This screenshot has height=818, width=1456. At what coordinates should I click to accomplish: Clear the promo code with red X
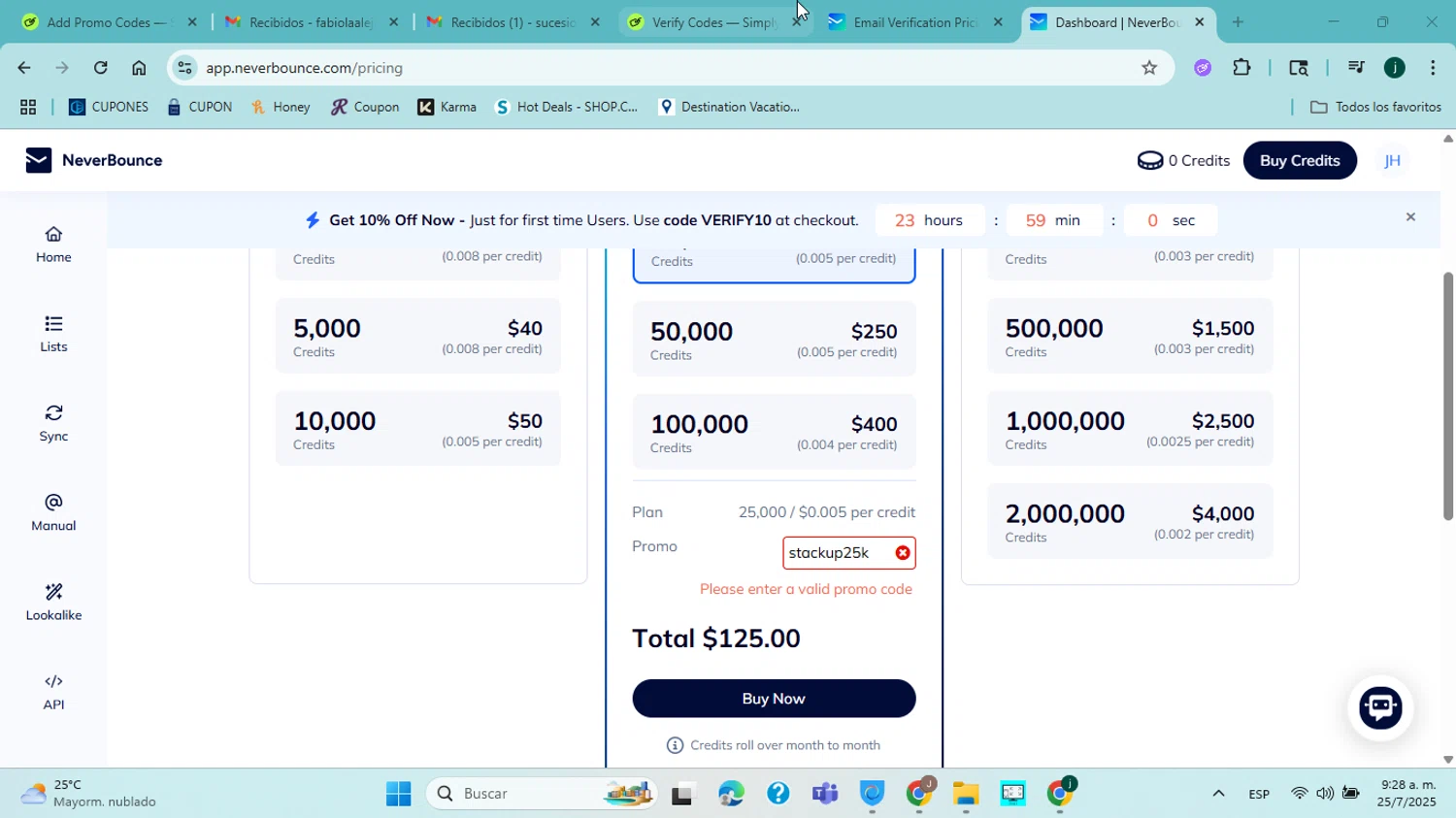[x=903, y=553]
